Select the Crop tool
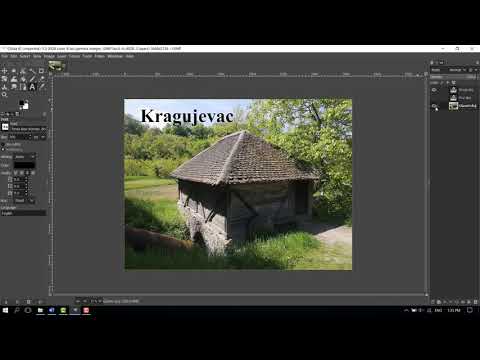This screenshot has width=480, height=360. pos(42,71)
